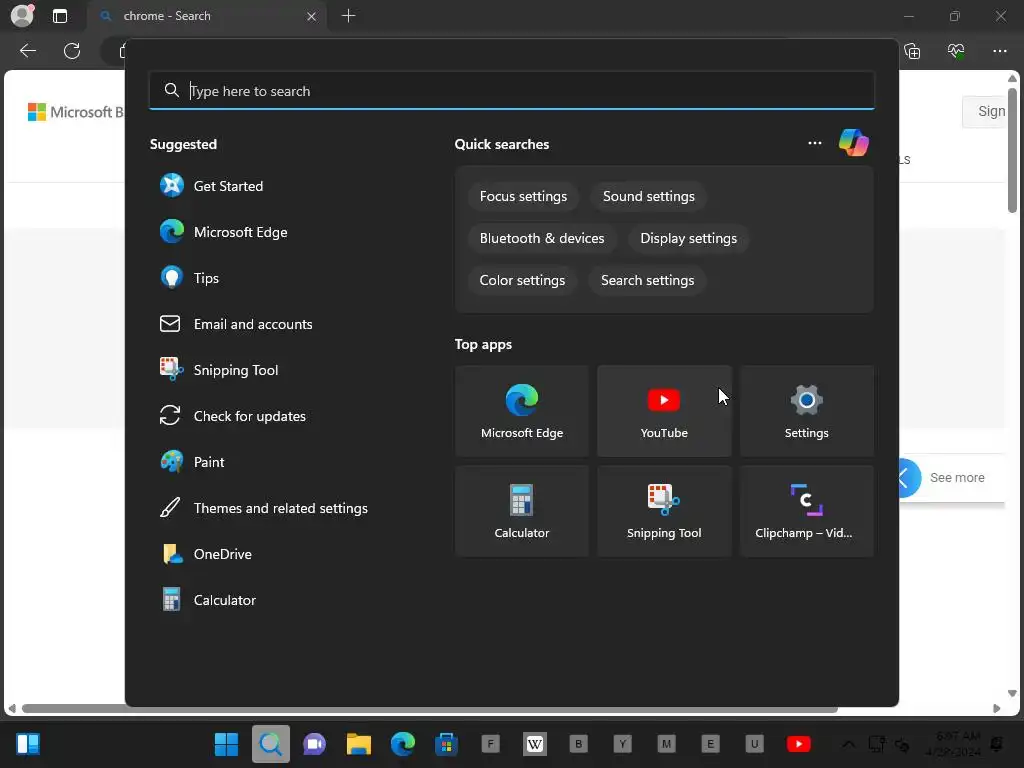The image size is (1024, 768).
Task: Open Email and accounts settings
Action: point(236,324)
